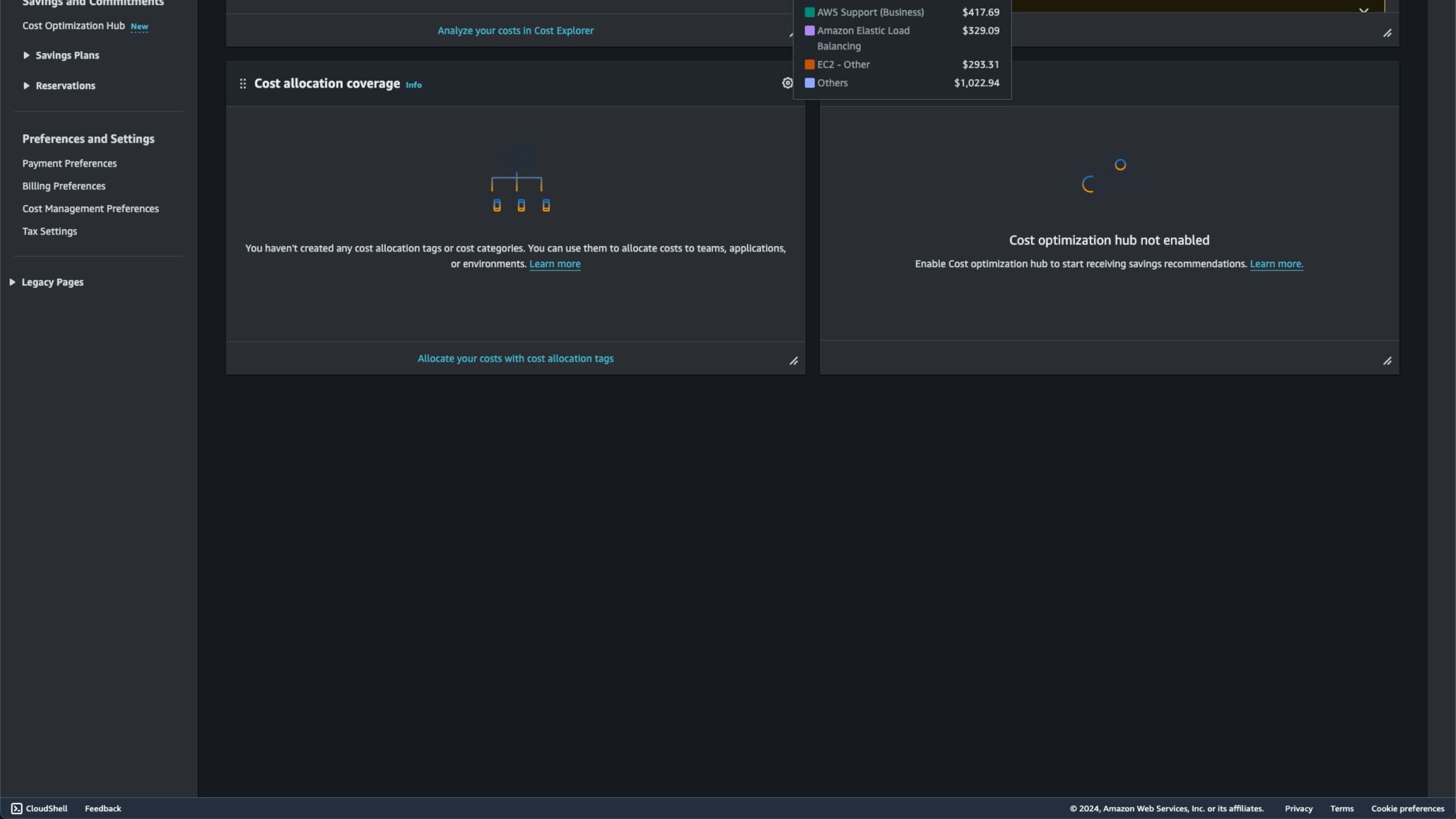Click Learn more about cost allocation tags
The height and width of the screenshot is (819, 1456).
(x=555, y=264)
